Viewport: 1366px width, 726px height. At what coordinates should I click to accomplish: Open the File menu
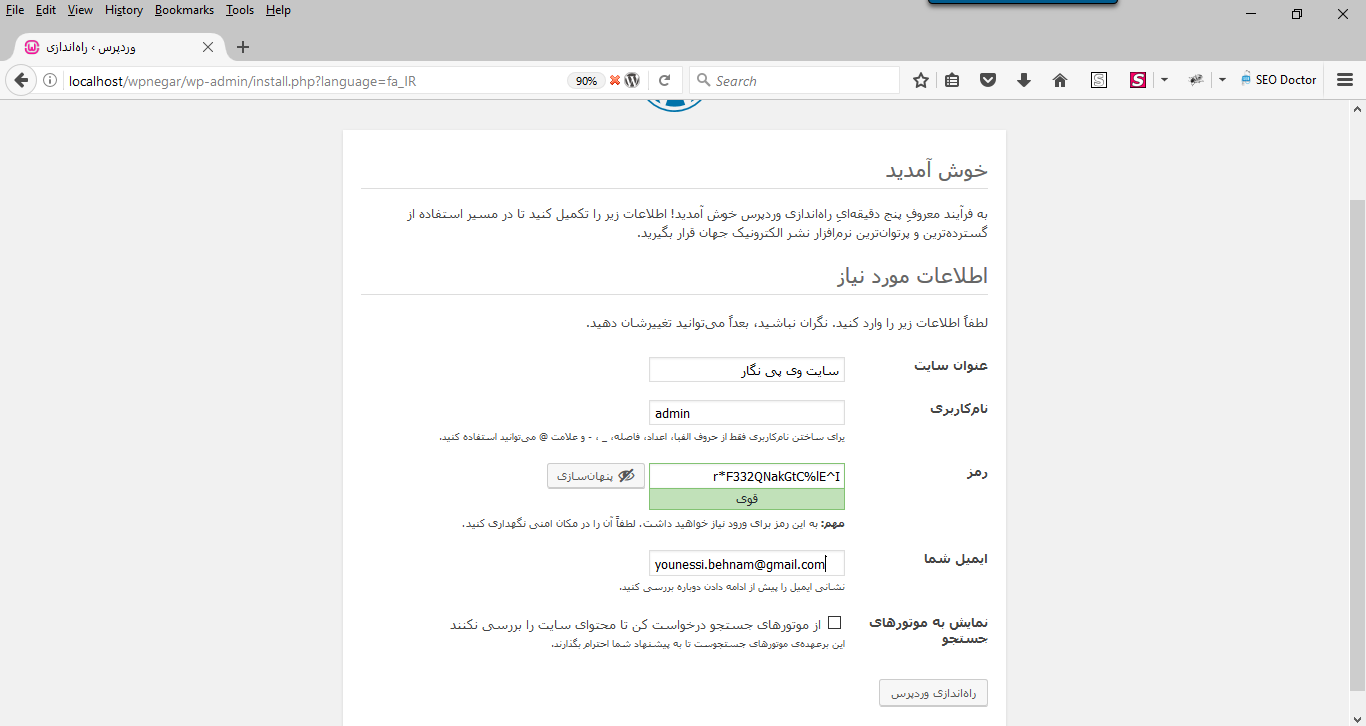(x=15, y=10)
